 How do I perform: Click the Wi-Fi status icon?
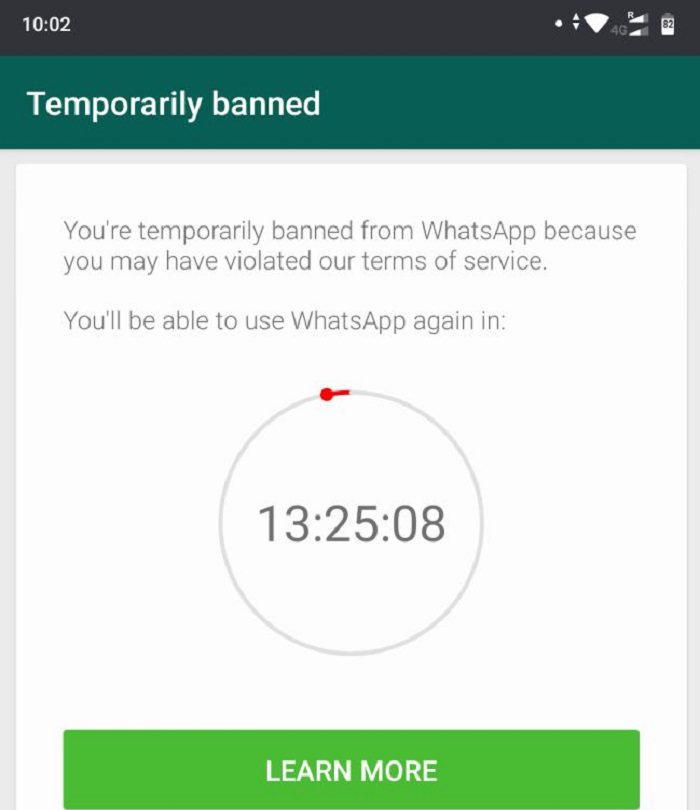[596, 24]
